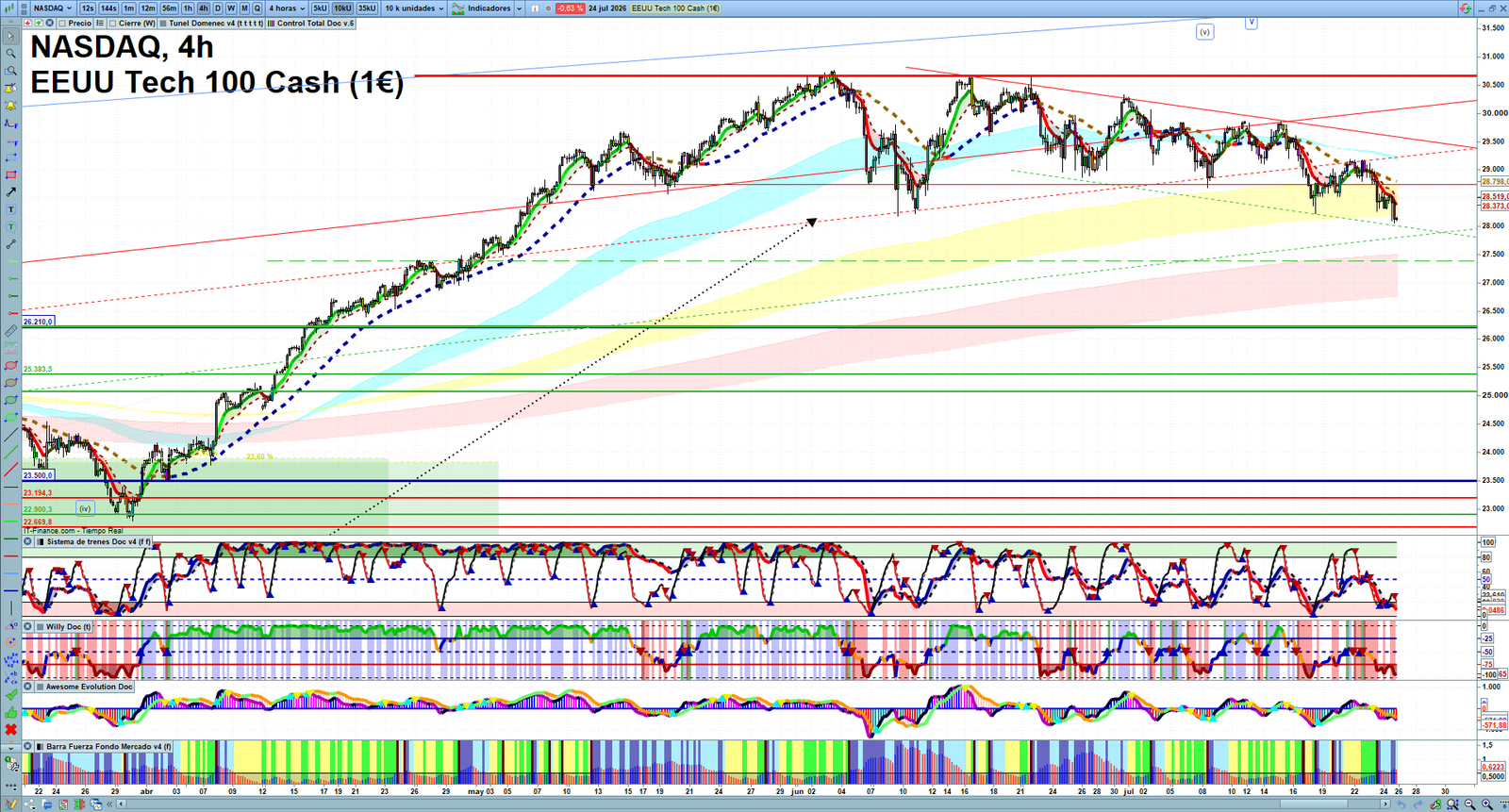Collapse the price header caret arrow

coord(10,21)
